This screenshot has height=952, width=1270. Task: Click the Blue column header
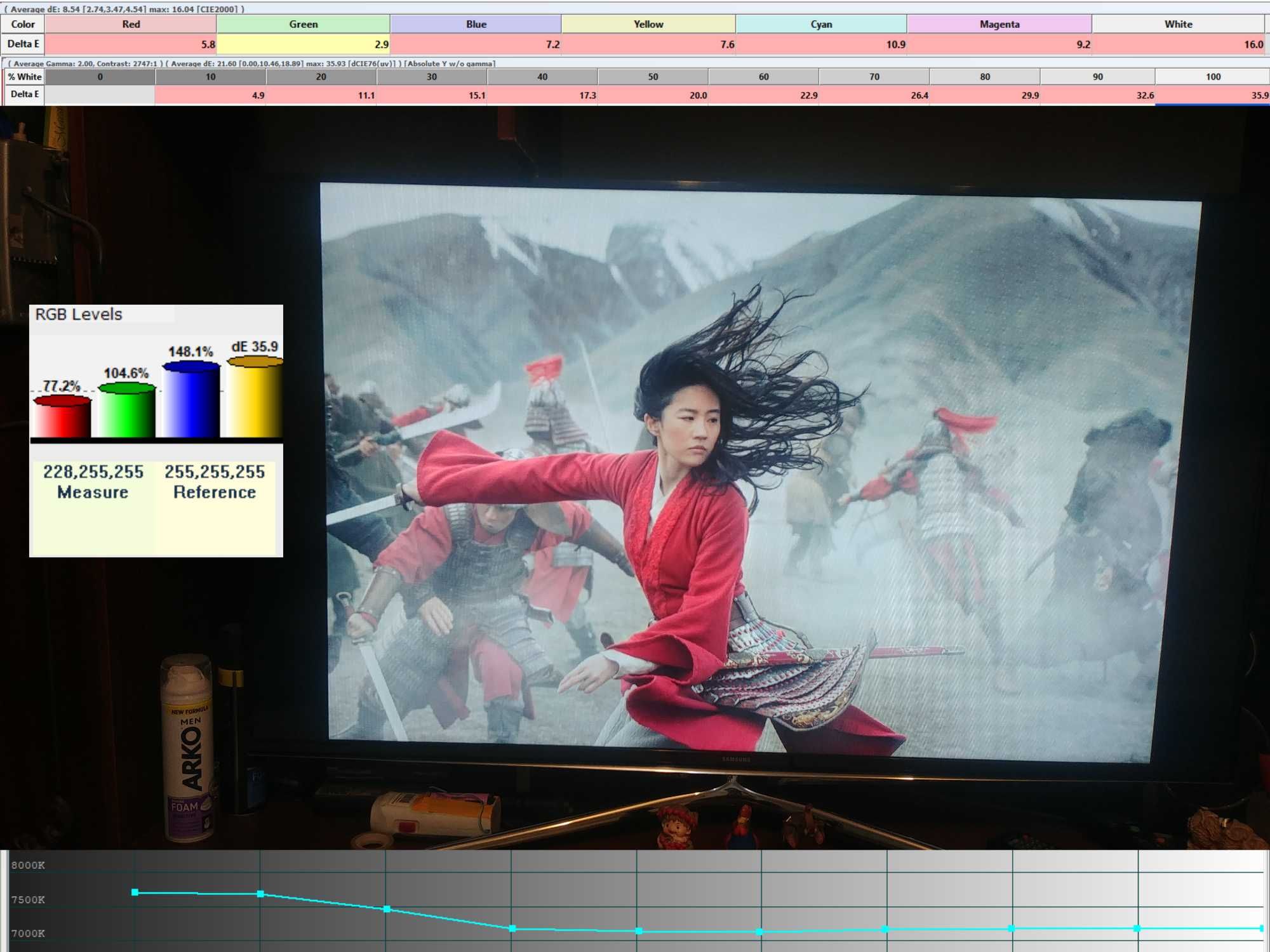(x=476, y=24)
